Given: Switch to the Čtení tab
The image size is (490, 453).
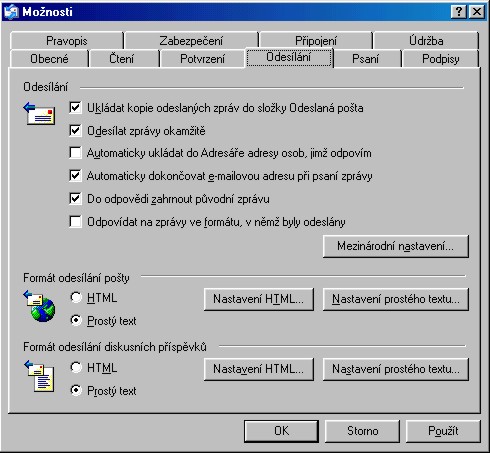Looking at the screenshot, I should pyautogui.click(x=122, y=59).
